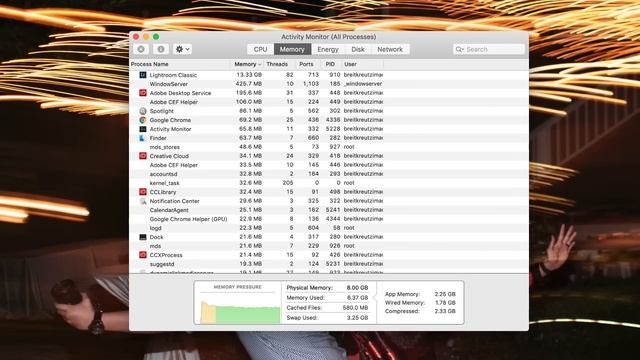Image resolution: width=640 pixels, height=360 pixels.
Task: Click the Google Chrome process icon
Action: [x=142, y=120]
